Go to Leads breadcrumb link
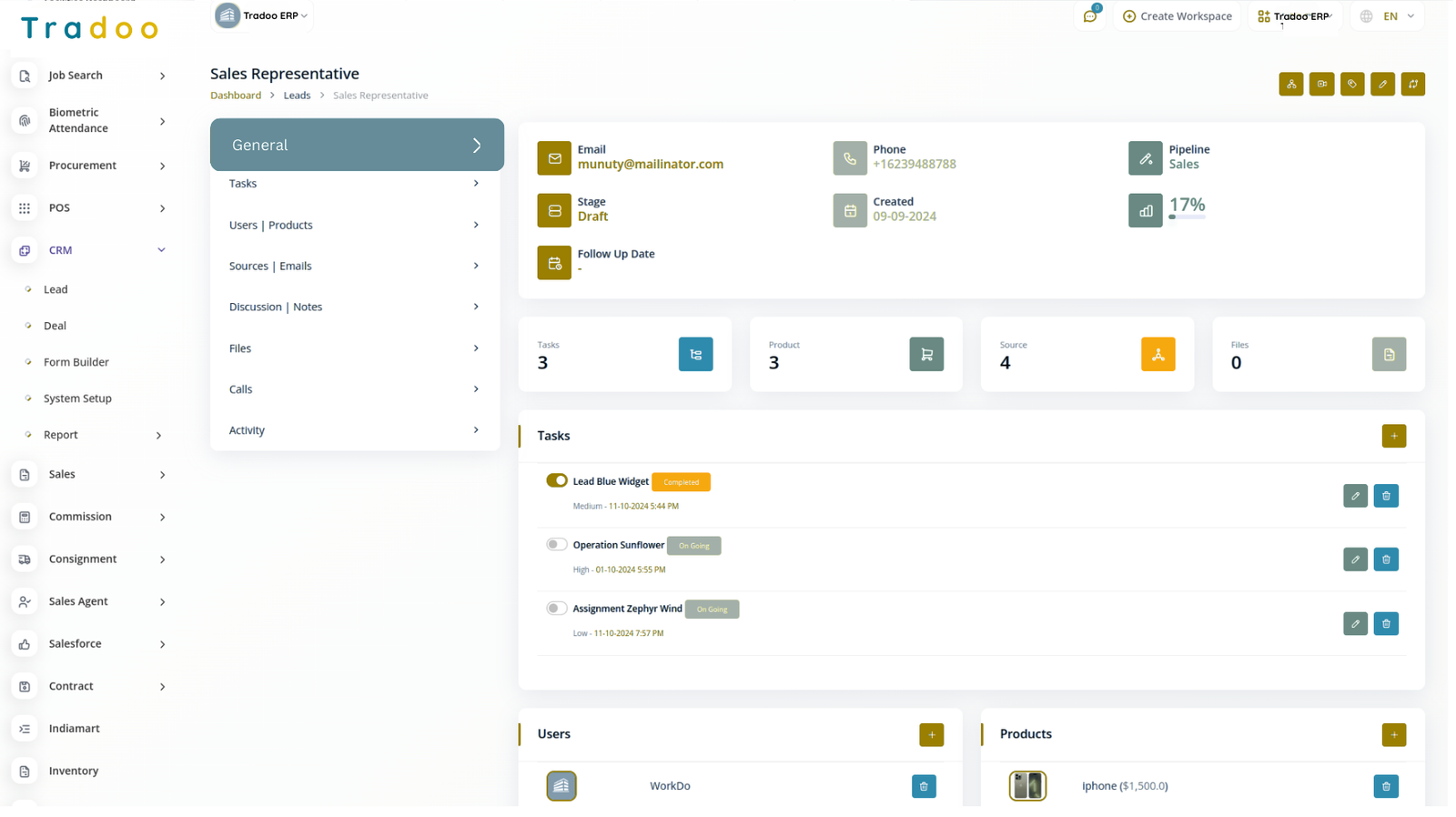The image size is (1456, 817). point(297,96)
